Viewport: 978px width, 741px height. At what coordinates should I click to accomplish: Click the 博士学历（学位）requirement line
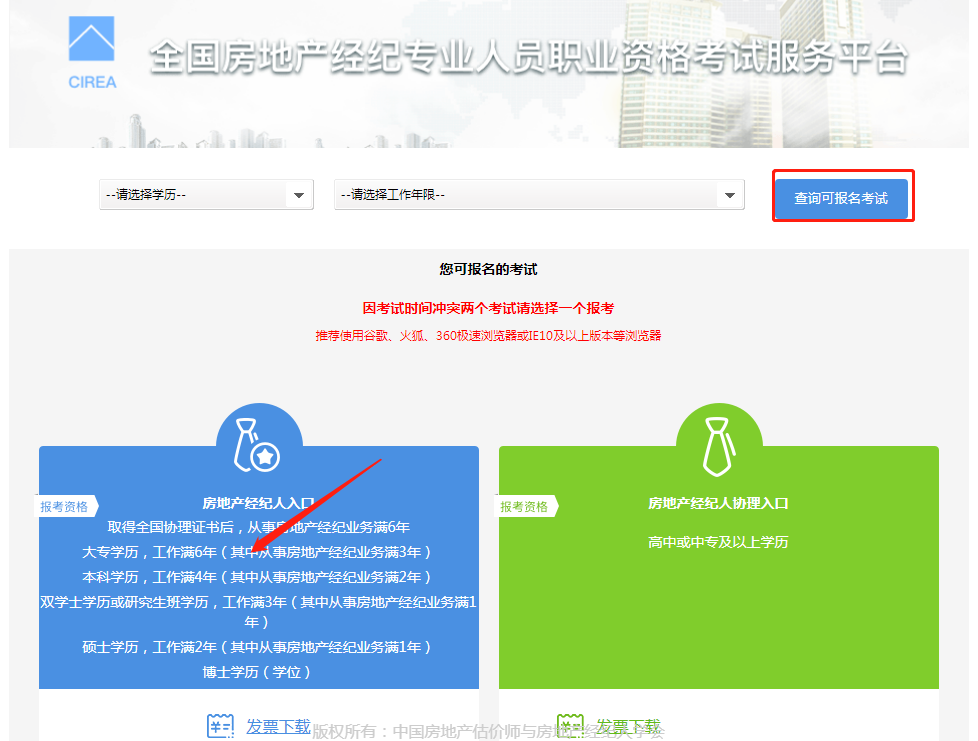point(258,672)
